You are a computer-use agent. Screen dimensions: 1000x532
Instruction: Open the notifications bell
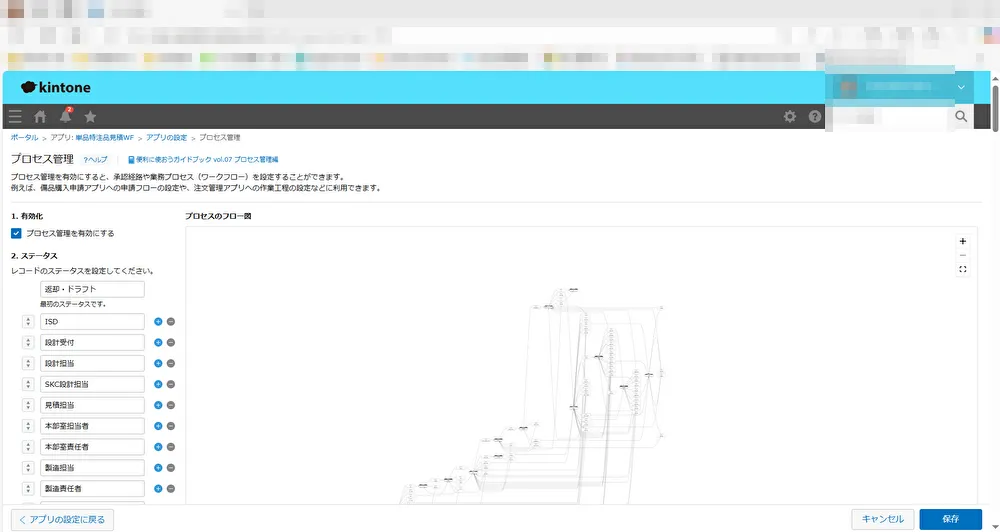tap(66, 117)
